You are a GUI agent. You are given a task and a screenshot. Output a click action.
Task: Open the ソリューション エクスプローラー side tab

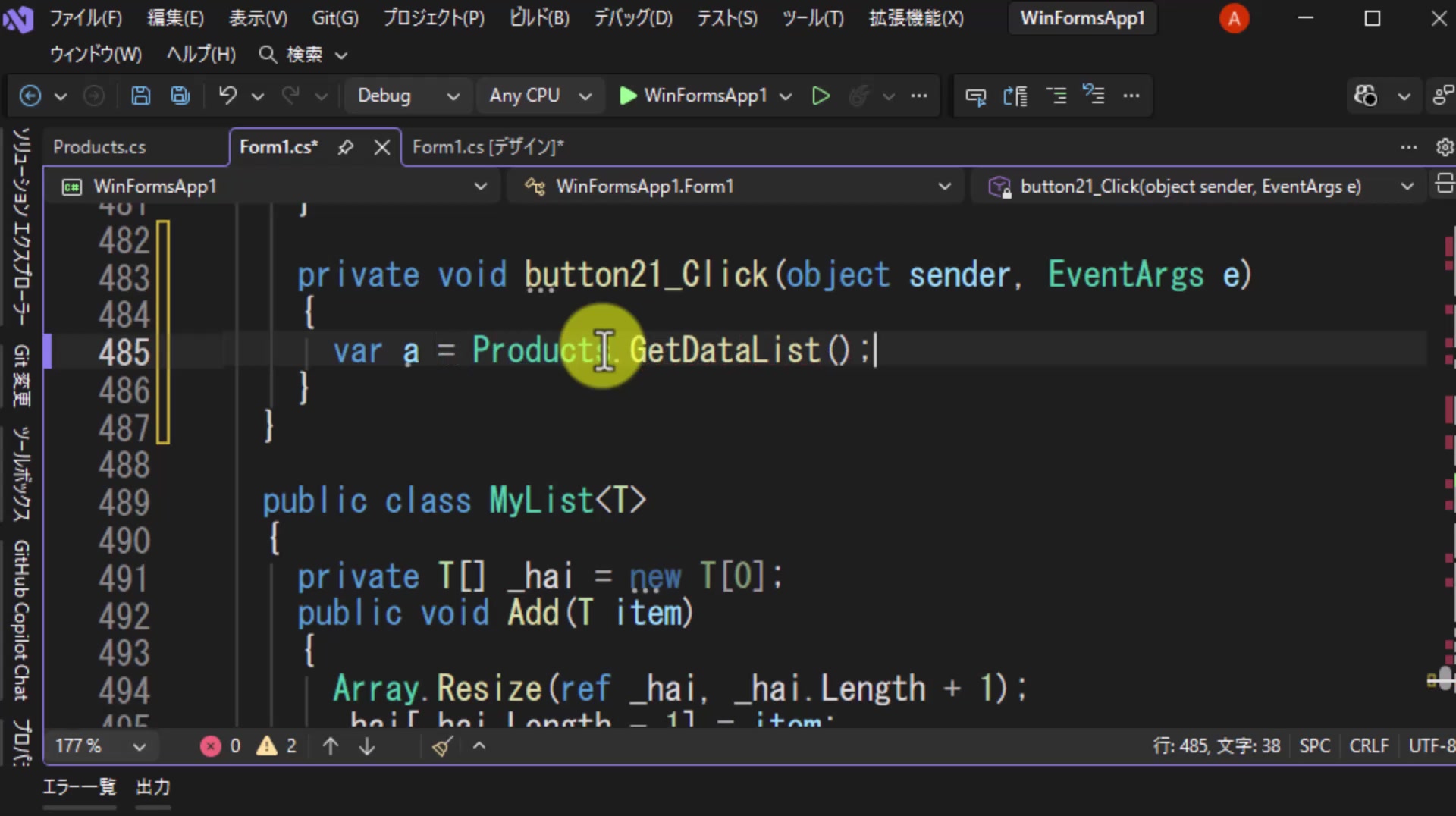click(21, 228)
